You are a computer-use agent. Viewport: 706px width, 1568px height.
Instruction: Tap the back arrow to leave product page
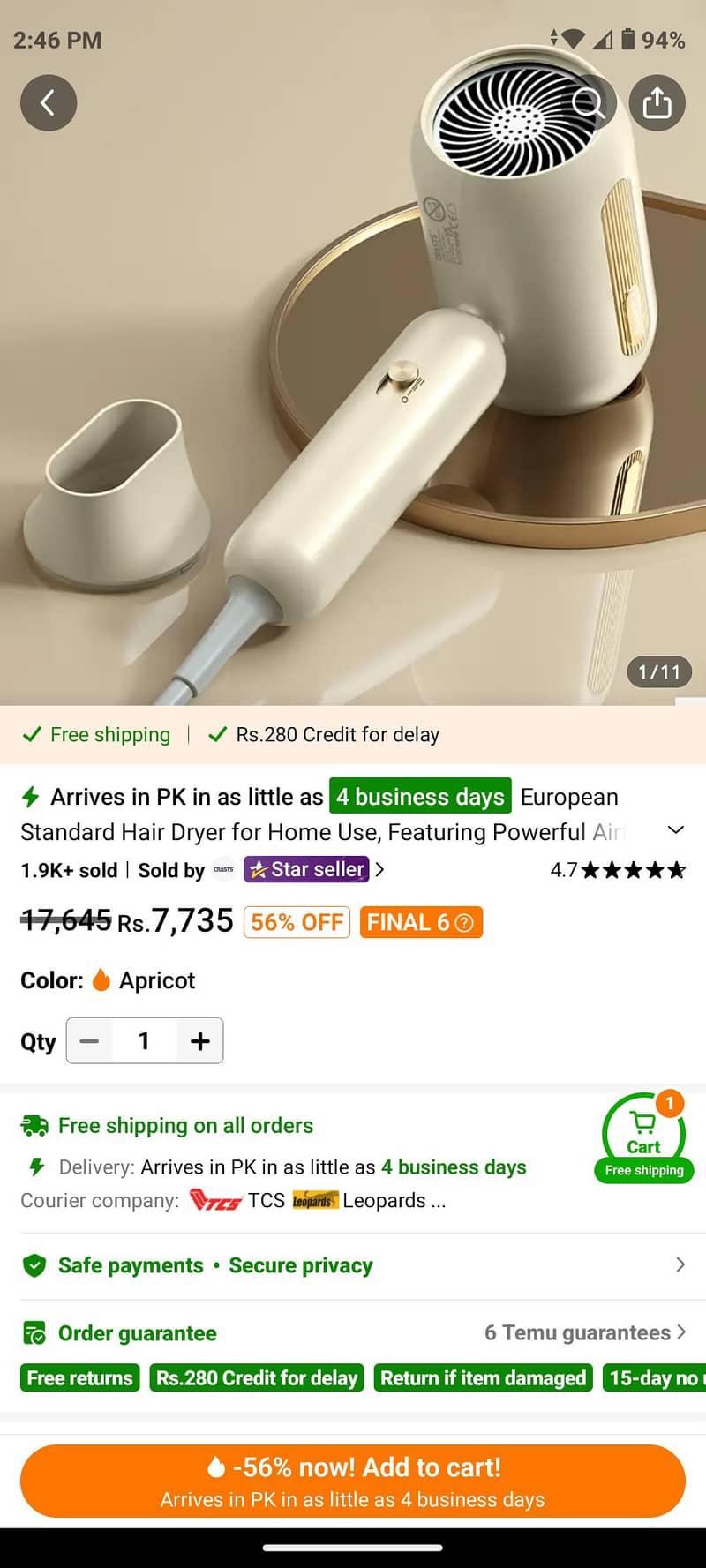[49, 102]
